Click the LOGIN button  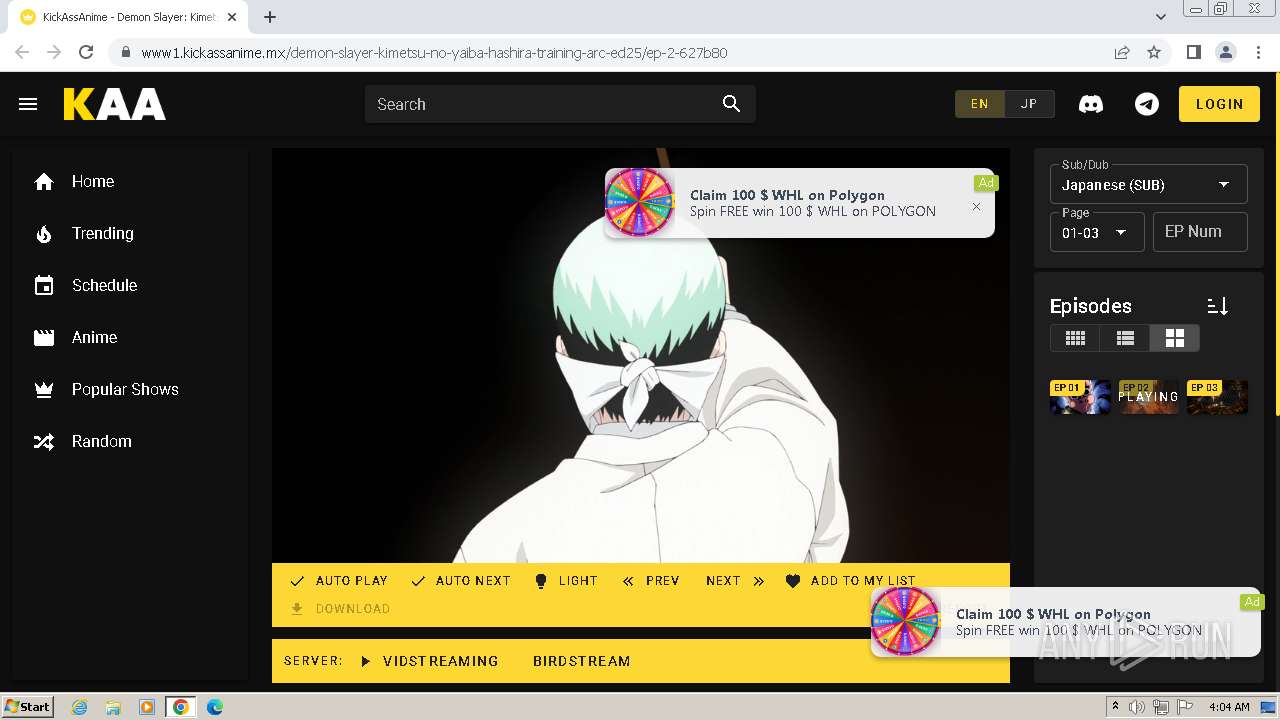[x=1219, y=104]
